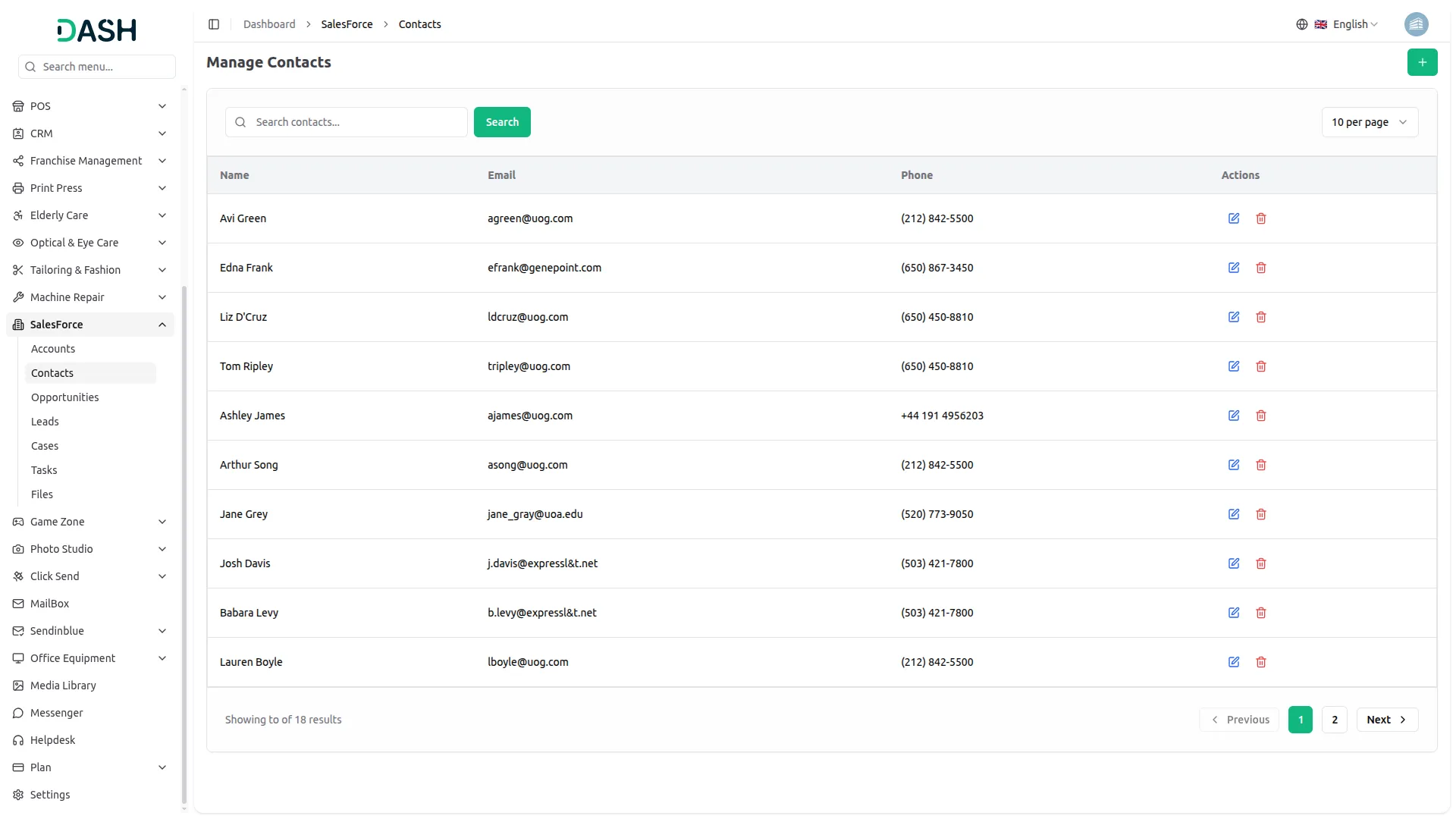This screenshot has height=819, width=1456.
Task: Go to the Next page
Action: 1387,720
